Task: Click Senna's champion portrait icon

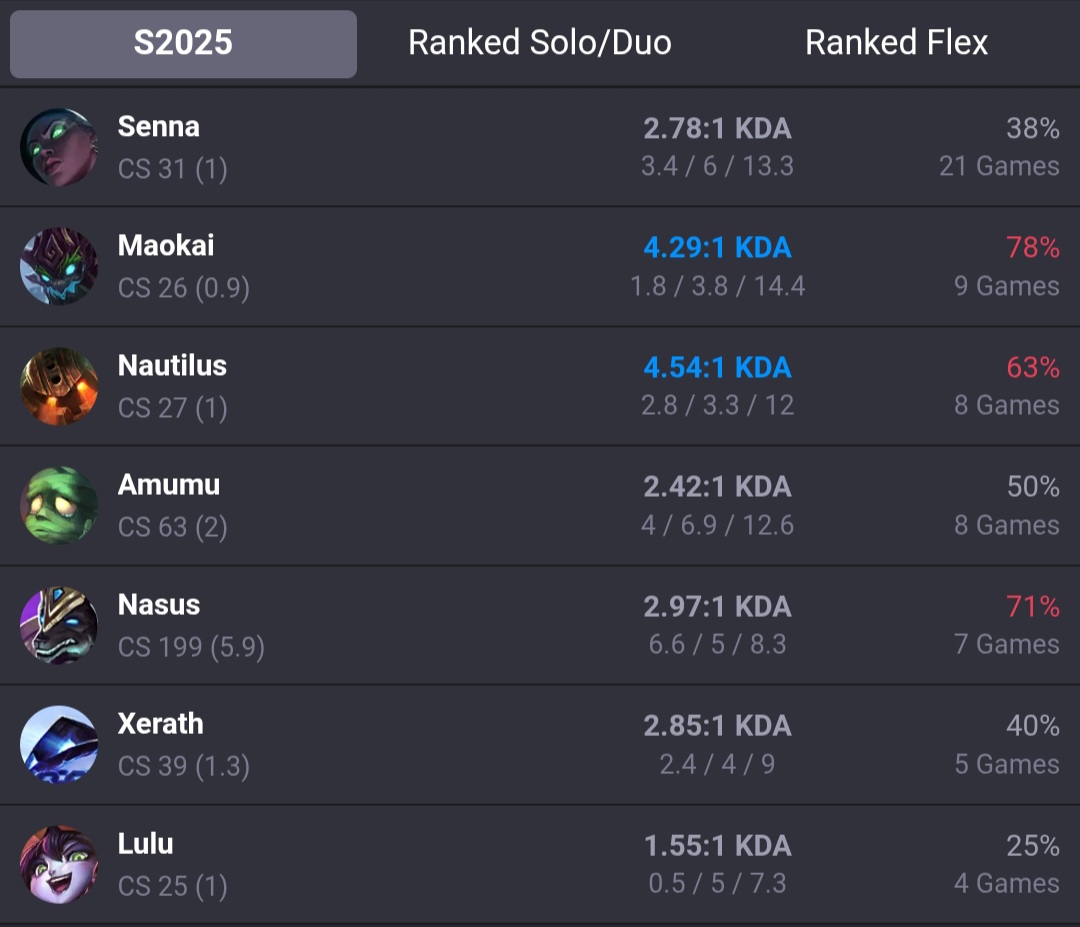Action: click(x=59, y=147)
